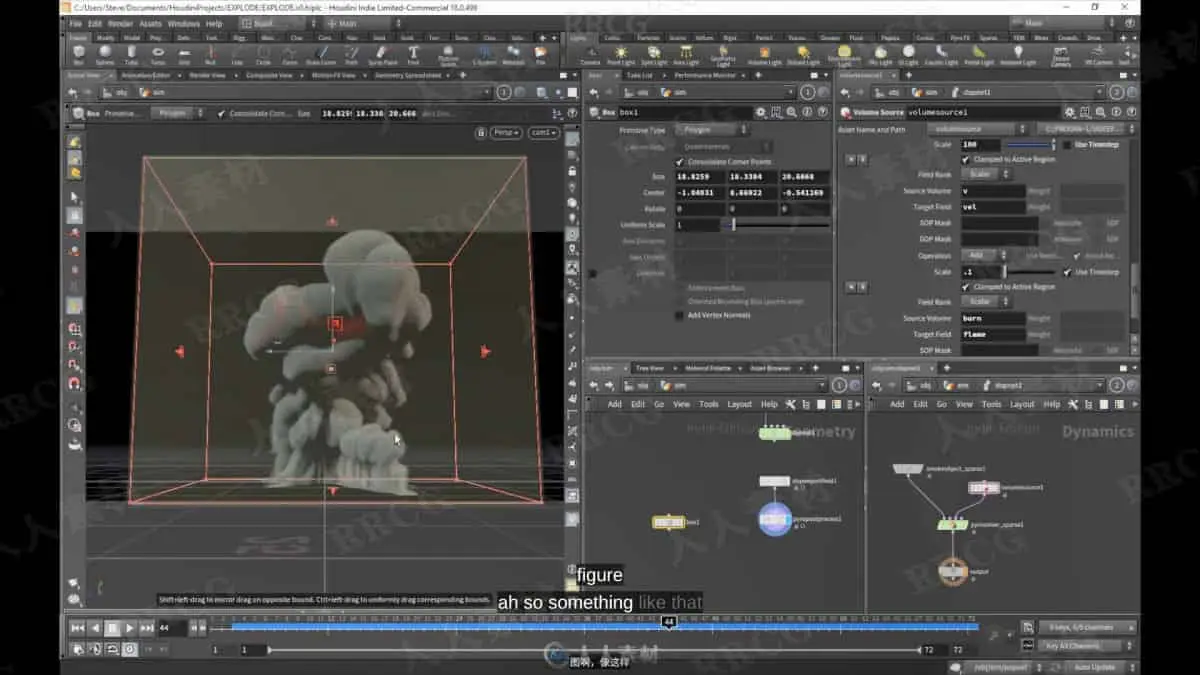Click the VR Camera shelf tool

1099,54
